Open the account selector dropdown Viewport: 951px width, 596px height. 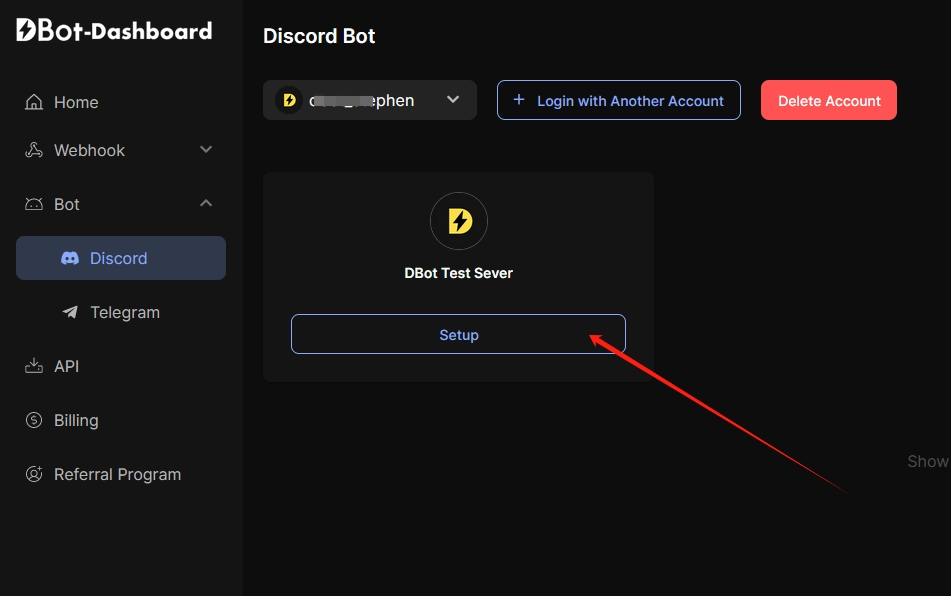point(370,100)
